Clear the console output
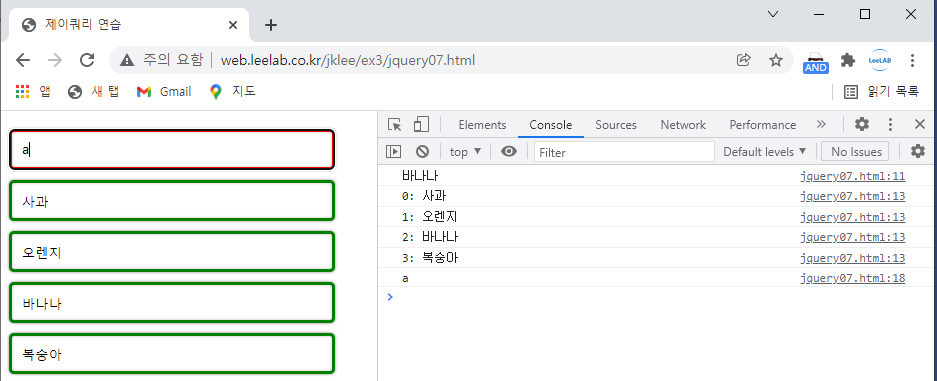The width and height of the screenshot is (937, 381). pyautogui.click(x=422, y=152)
